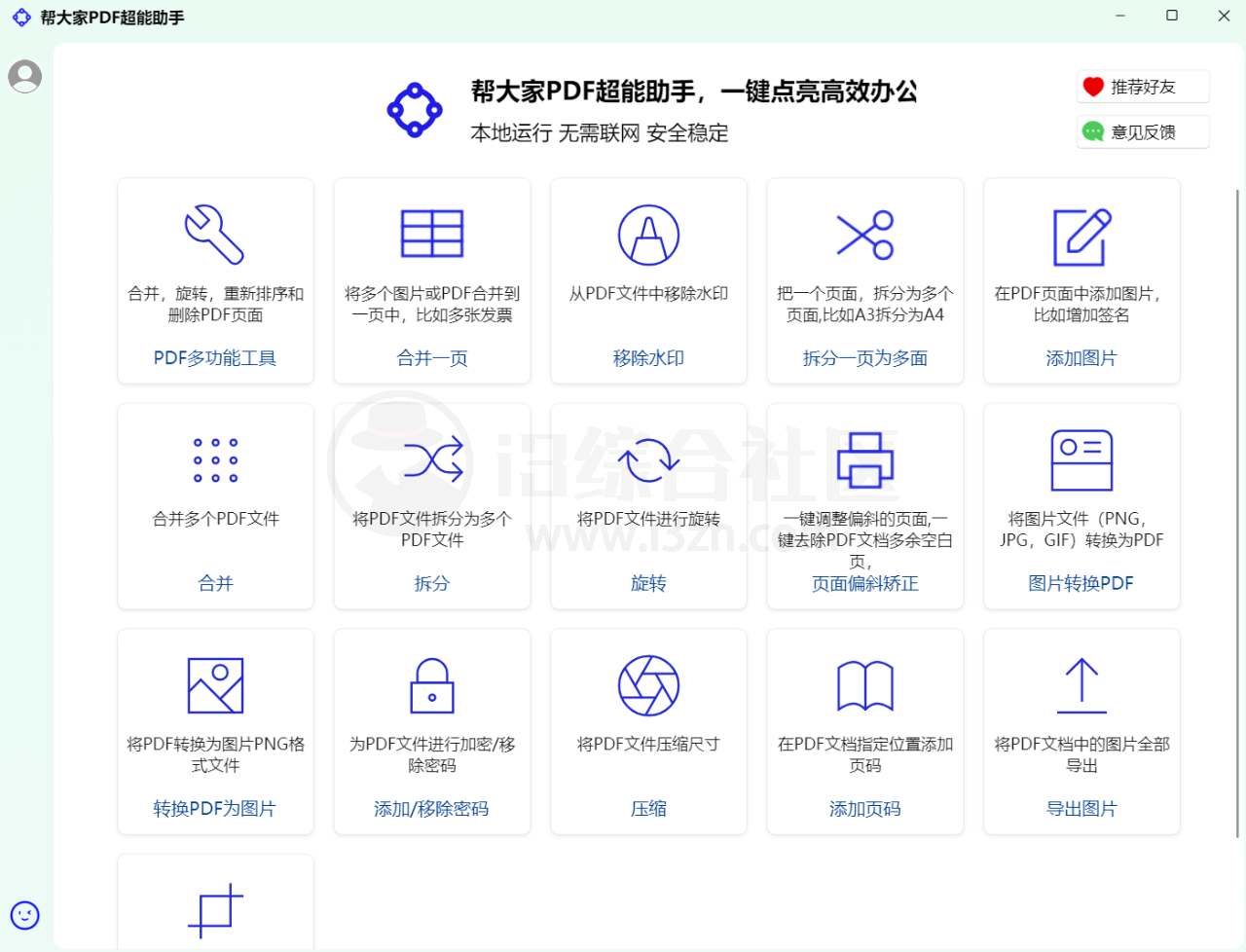This screenshot has width=1246, height=952.
Task: Open 意见反馈 feedback panel
Action: click(1143, 132)
